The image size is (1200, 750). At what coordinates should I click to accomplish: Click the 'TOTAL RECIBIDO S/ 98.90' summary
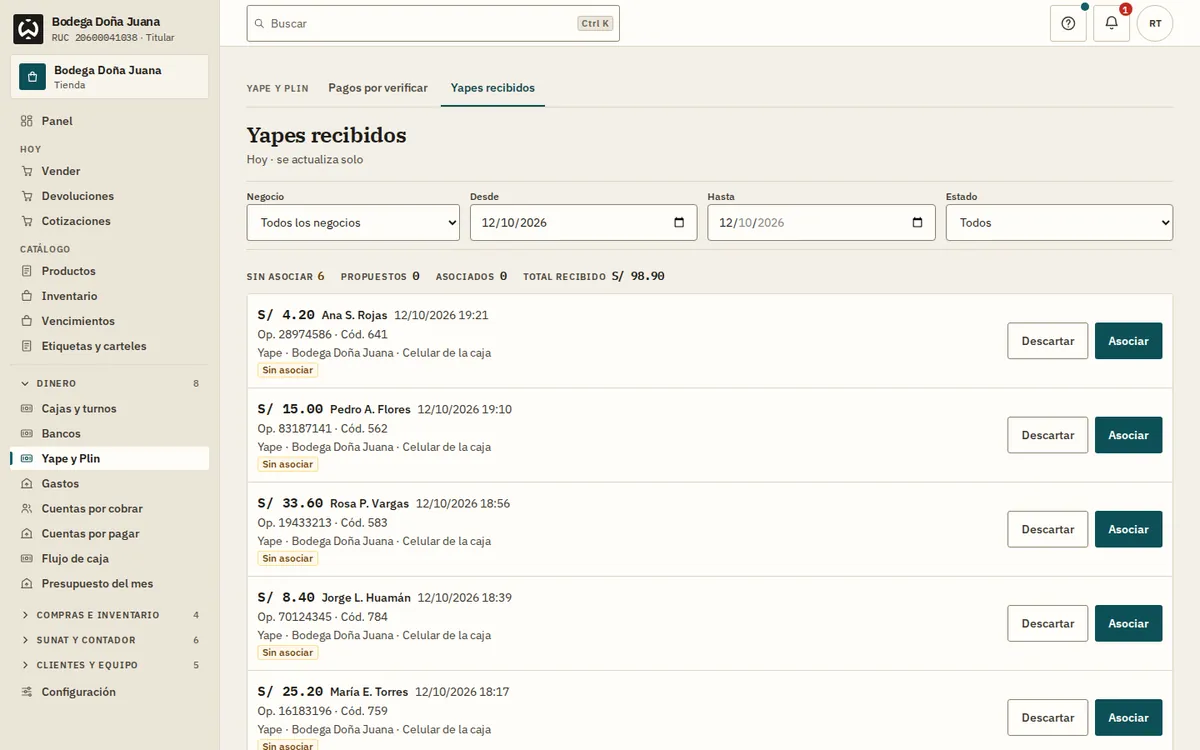coord(594,276)
